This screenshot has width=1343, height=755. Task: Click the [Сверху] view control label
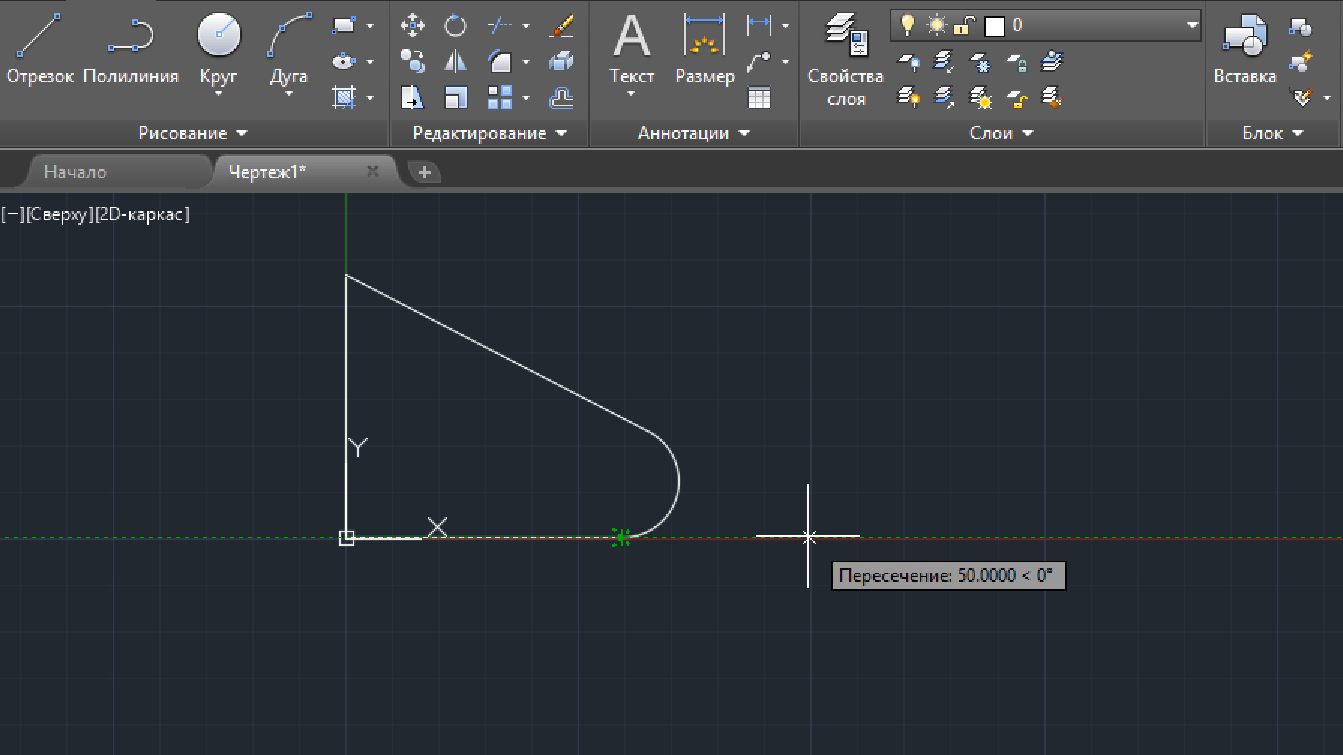coord(60,214)
